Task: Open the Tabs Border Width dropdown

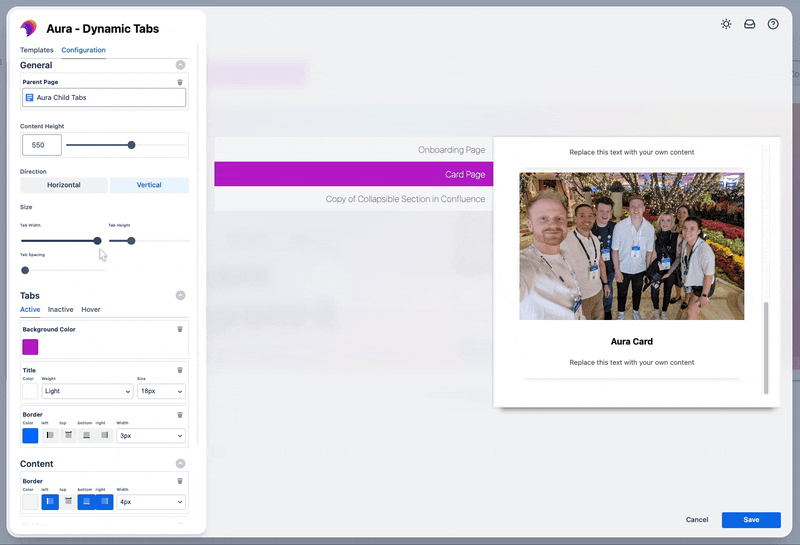Action: [x=151, y=436]
